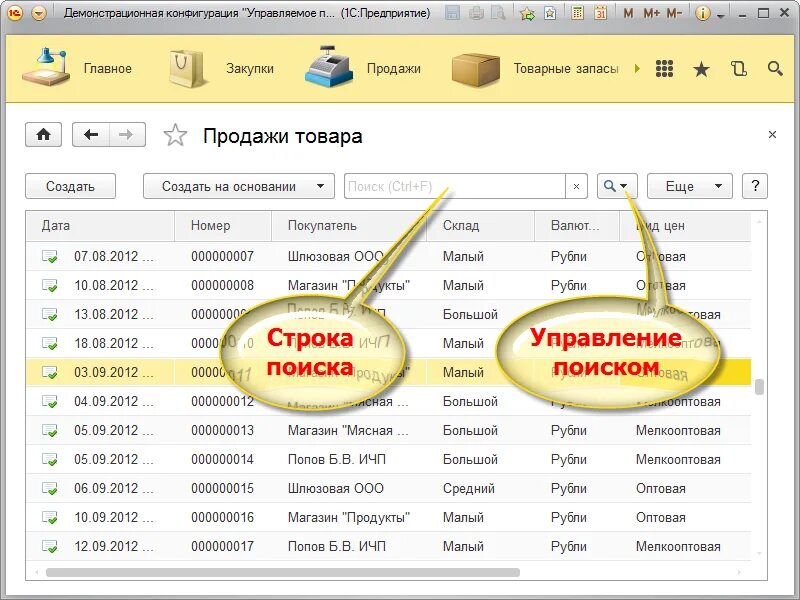Viewport: 800px width, 600px height.
Task: Click posted document icon for 10.09.2012 row
Action: click(x=49, y=518)
